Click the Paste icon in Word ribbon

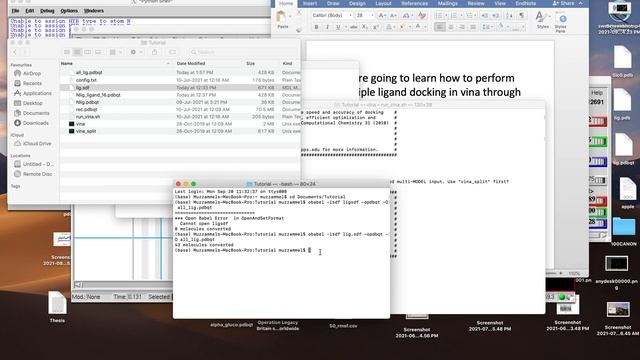(x=282, y=18)
